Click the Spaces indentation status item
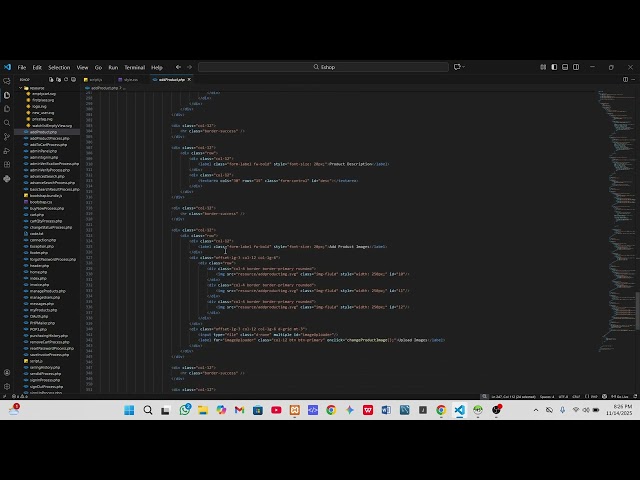 click(547, 396)
